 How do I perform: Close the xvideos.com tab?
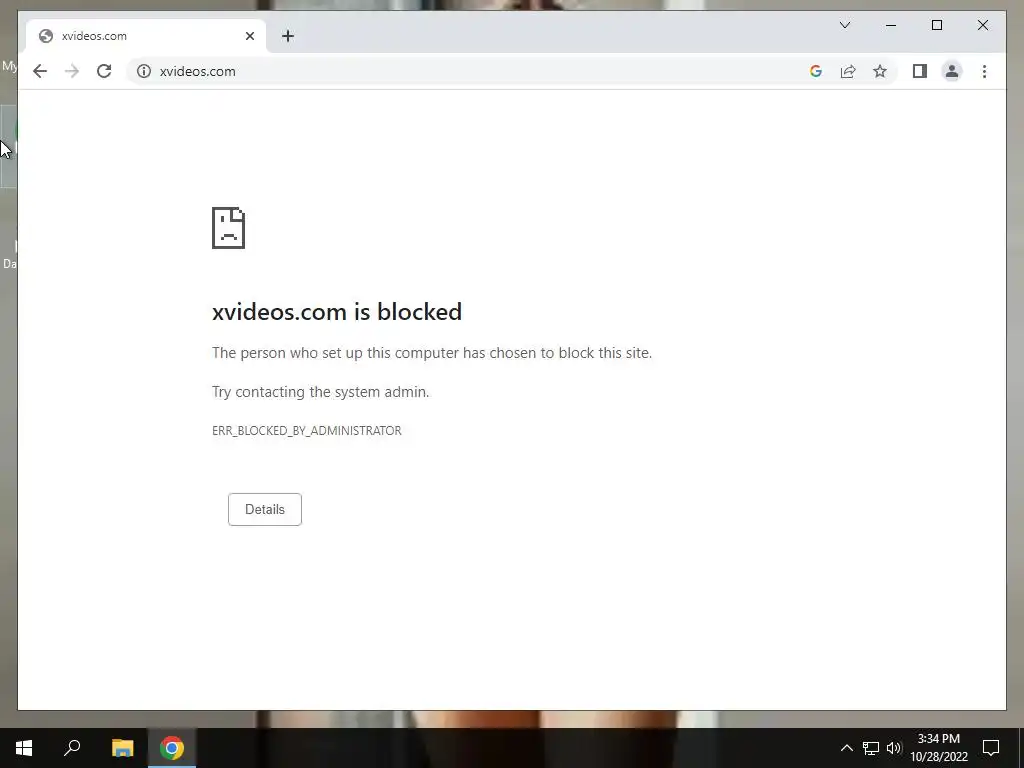coord(249,36)
